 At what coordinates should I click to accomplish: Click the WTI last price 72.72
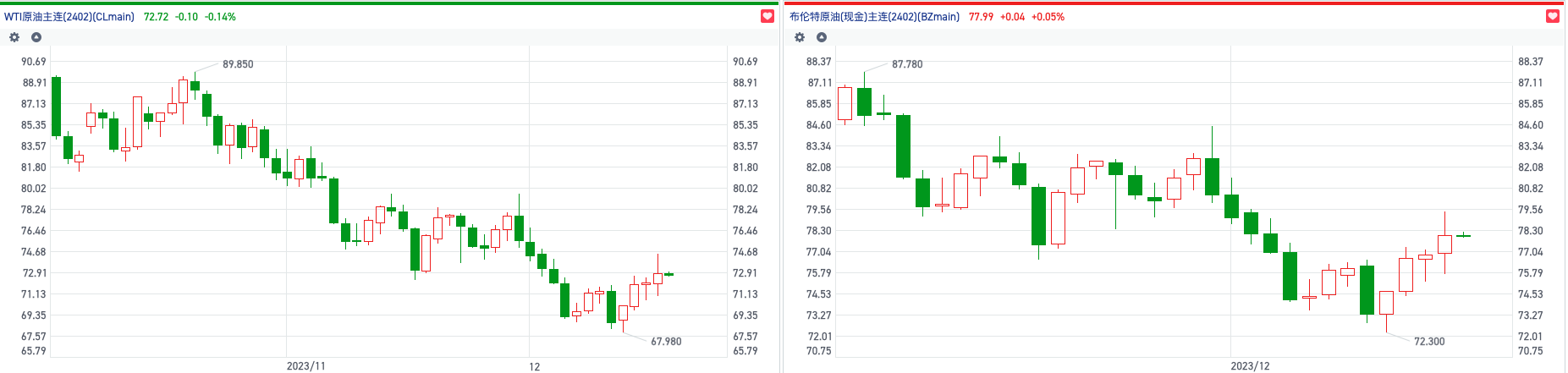[156, 17]
